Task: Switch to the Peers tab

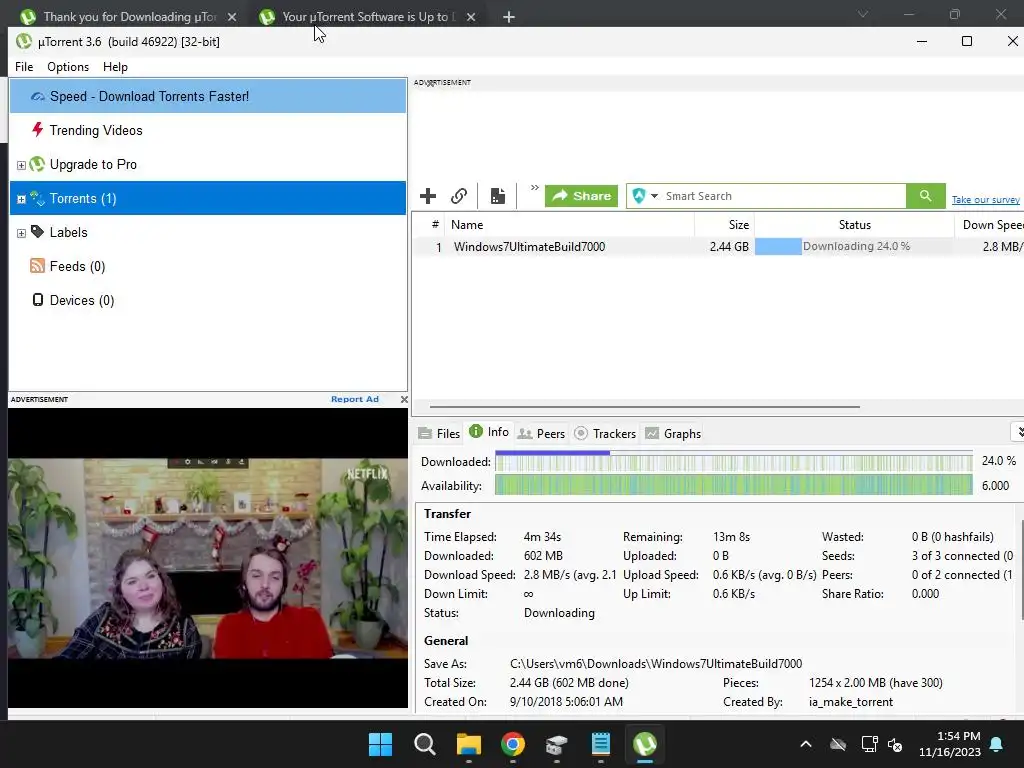Action: 541,434
